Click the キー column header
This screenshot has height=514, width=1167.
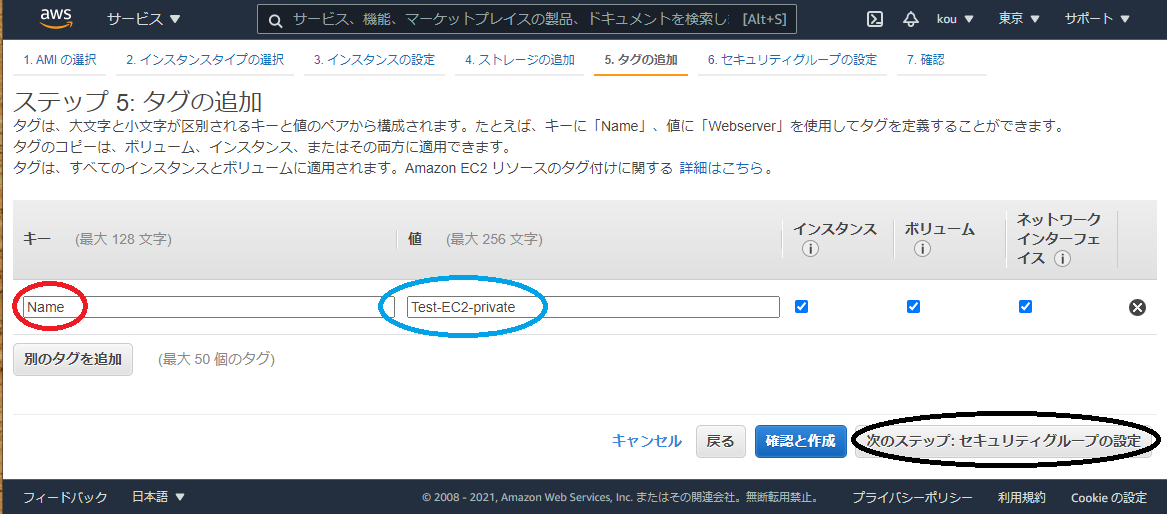tap(37, 239)
